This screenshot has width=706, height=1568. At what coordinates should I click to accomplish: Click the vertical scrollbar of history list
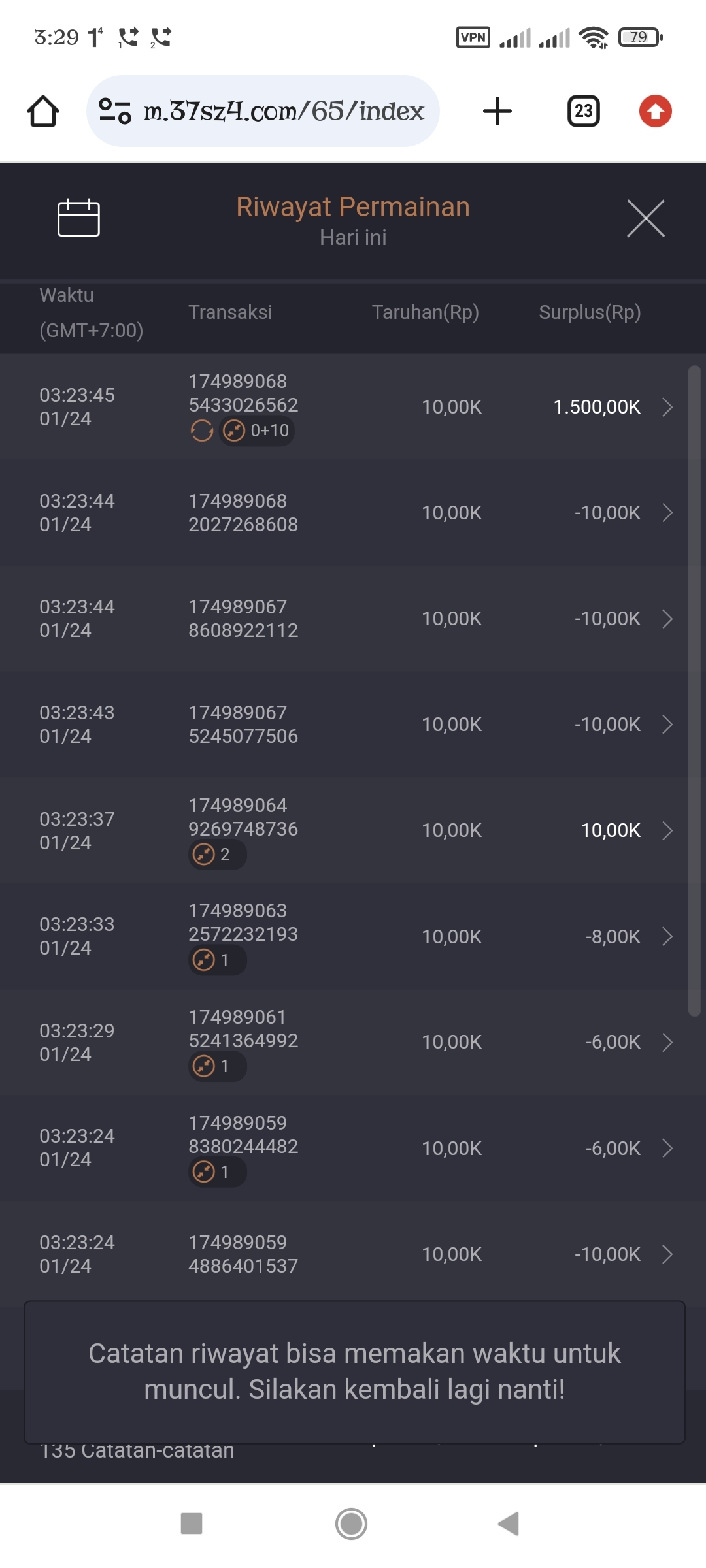(694, 690)
